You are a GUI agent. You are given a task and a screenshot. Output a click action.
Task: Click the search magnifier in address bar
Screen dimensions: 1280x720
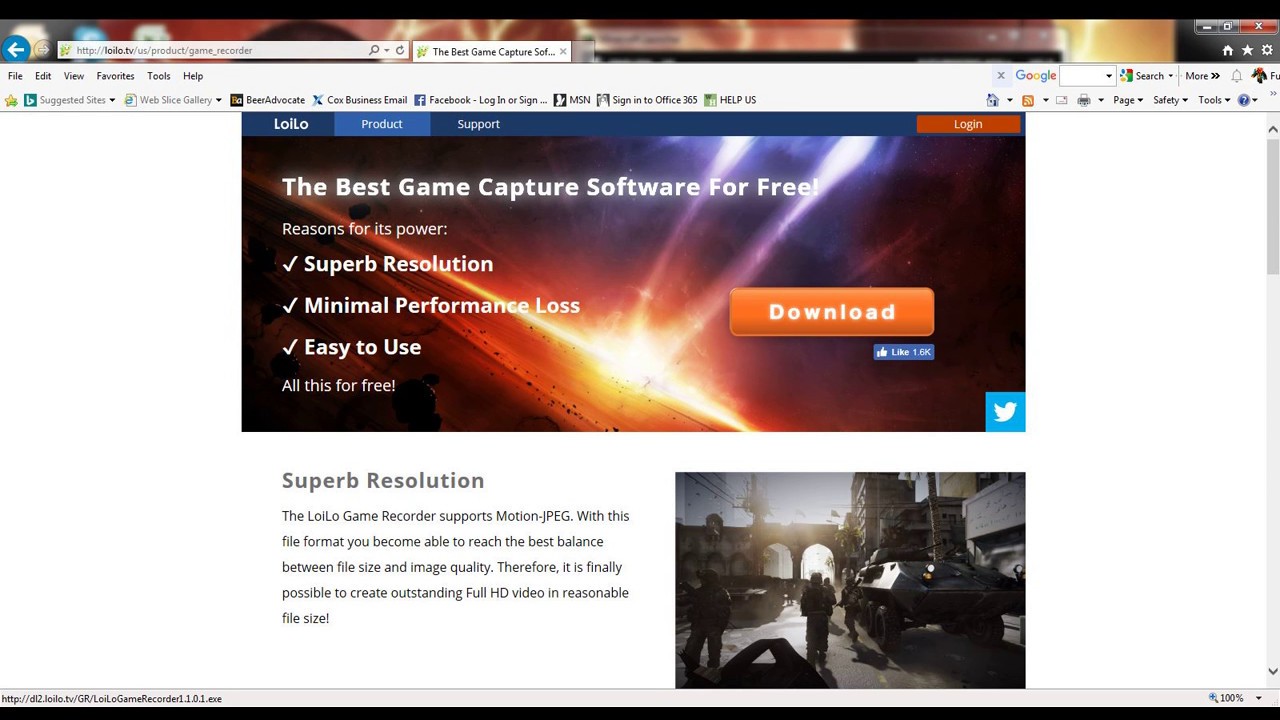pyautogui.click(x=374, y=50)
